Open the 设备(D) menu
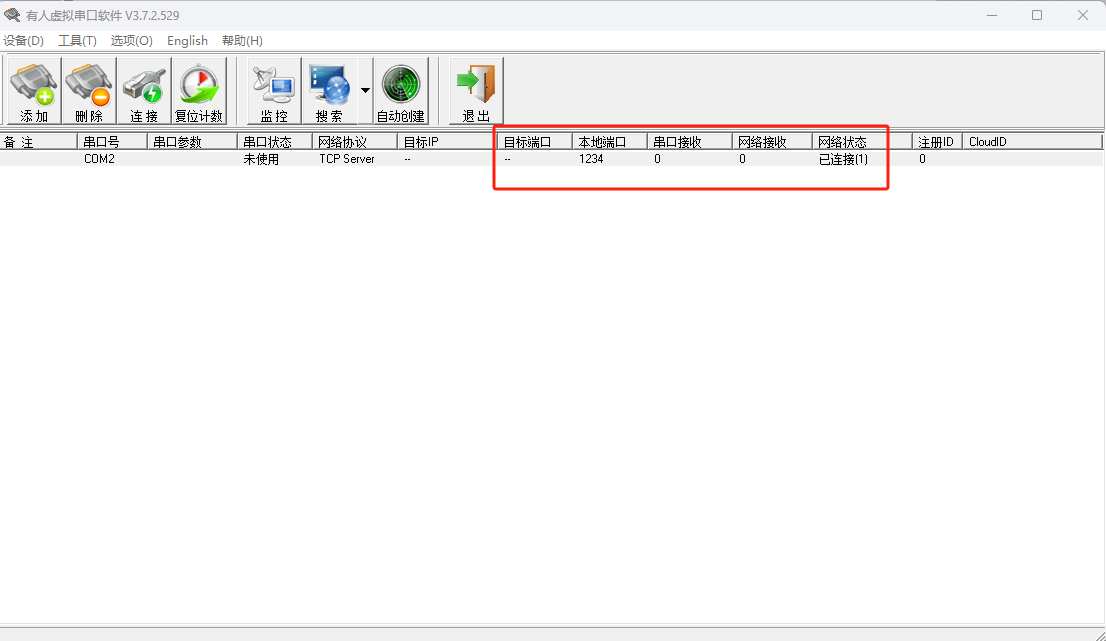The height and width of the screenshot is (641, 1106). (23, 41)
